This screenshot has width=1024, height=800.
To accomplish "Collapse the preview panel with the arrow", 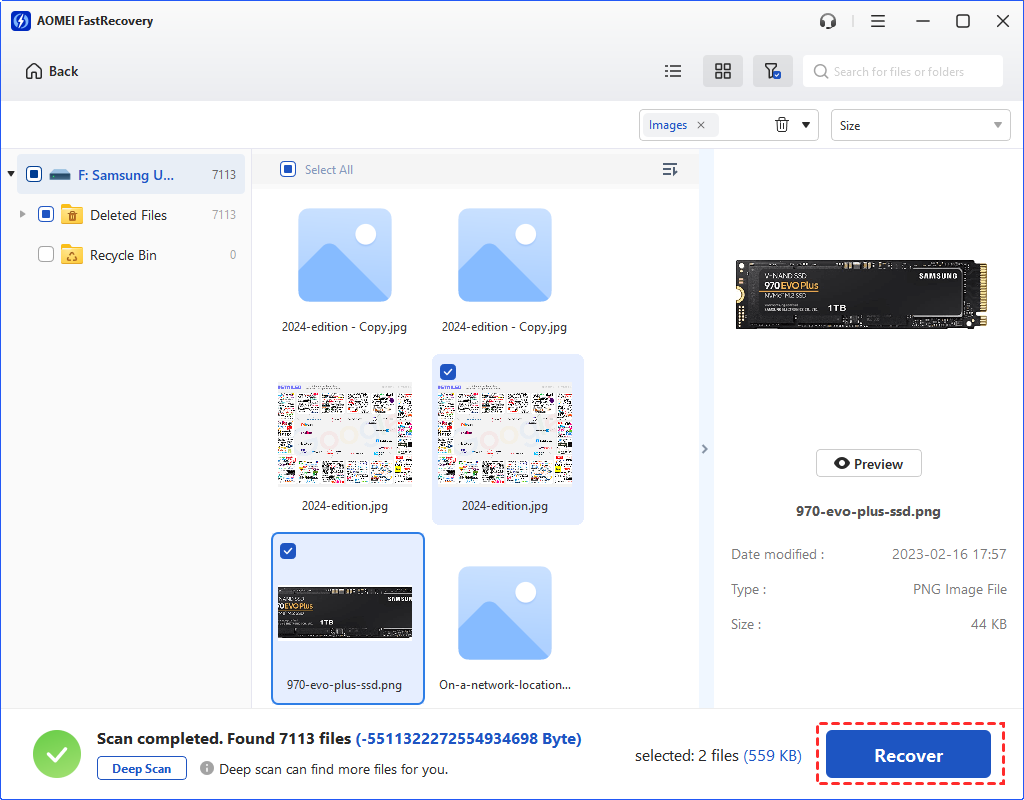I will tap(704, 449).
